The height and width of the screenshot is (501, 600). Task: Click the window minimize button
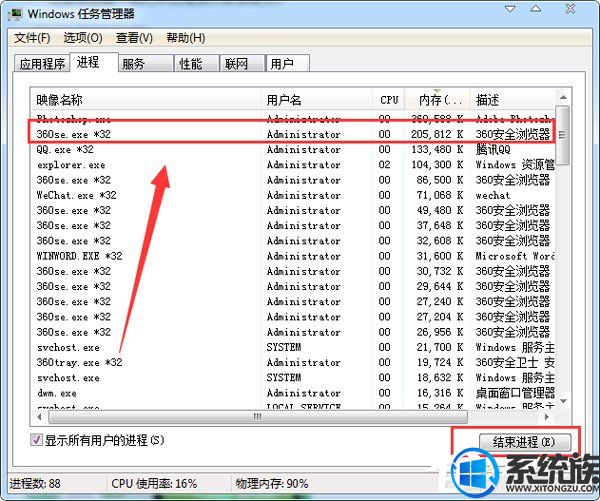[510, 8]
